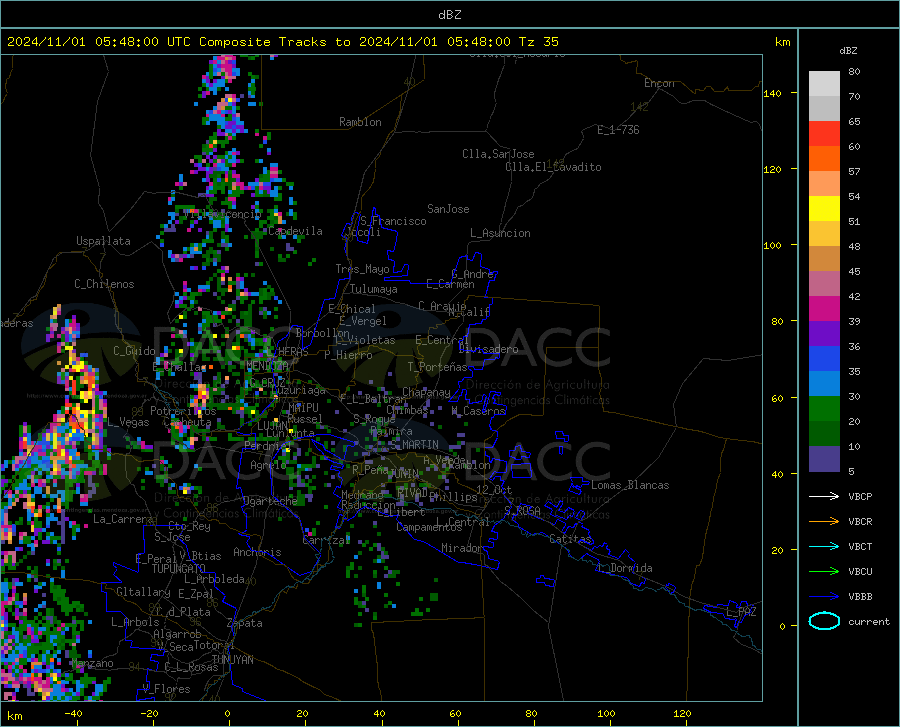
Task: Click the 'Tz 35' value in the header
Action: coord(538,42)
